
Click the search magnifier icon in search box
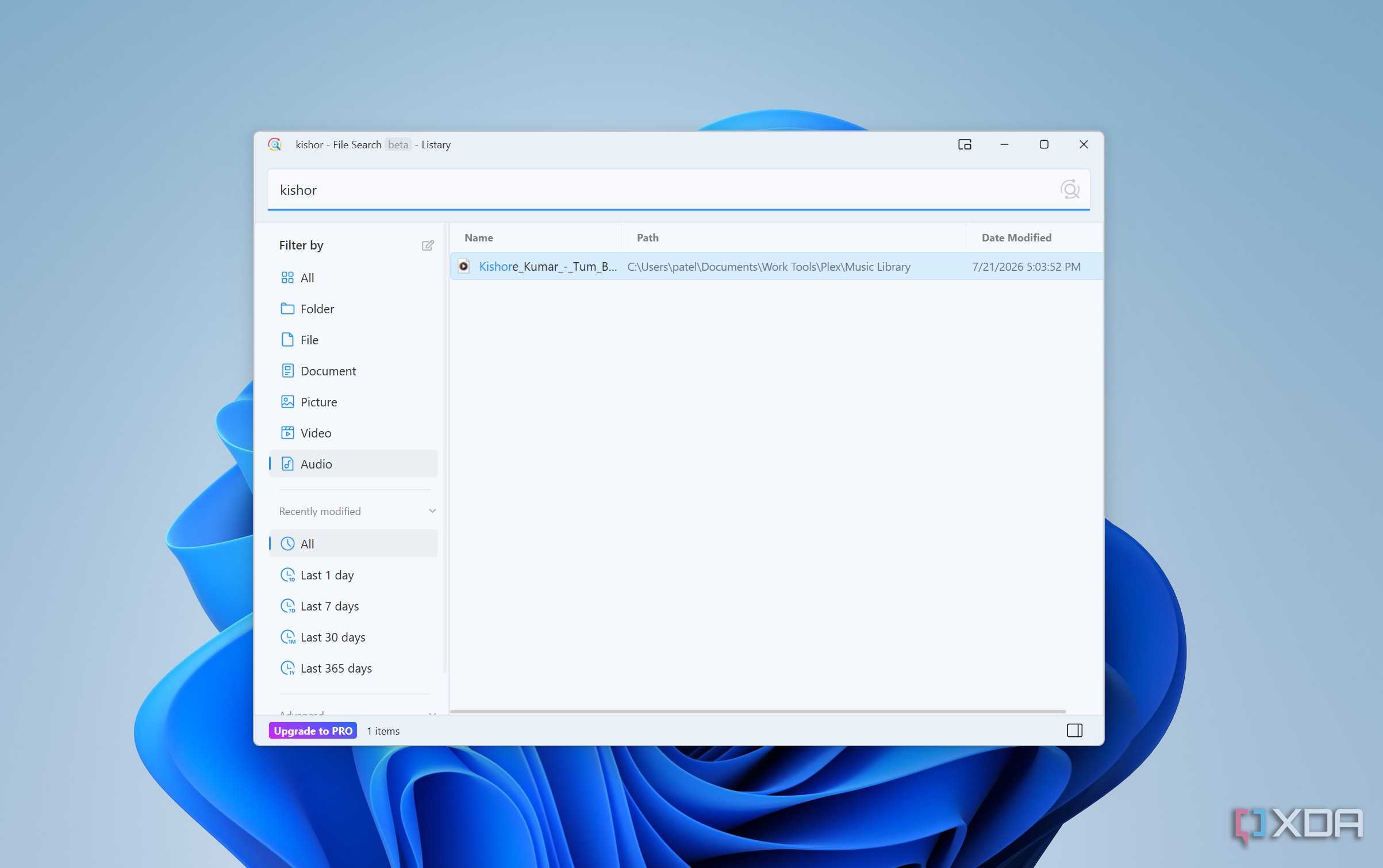(x=1069, y=190)
